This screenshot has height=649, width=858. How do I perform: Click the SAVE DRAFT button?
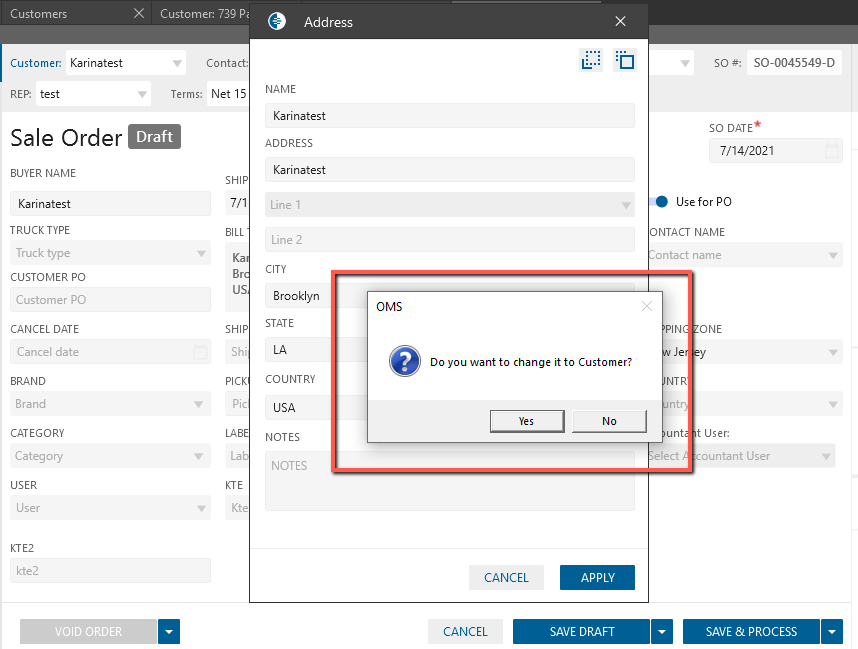click(x=582, y=631)
